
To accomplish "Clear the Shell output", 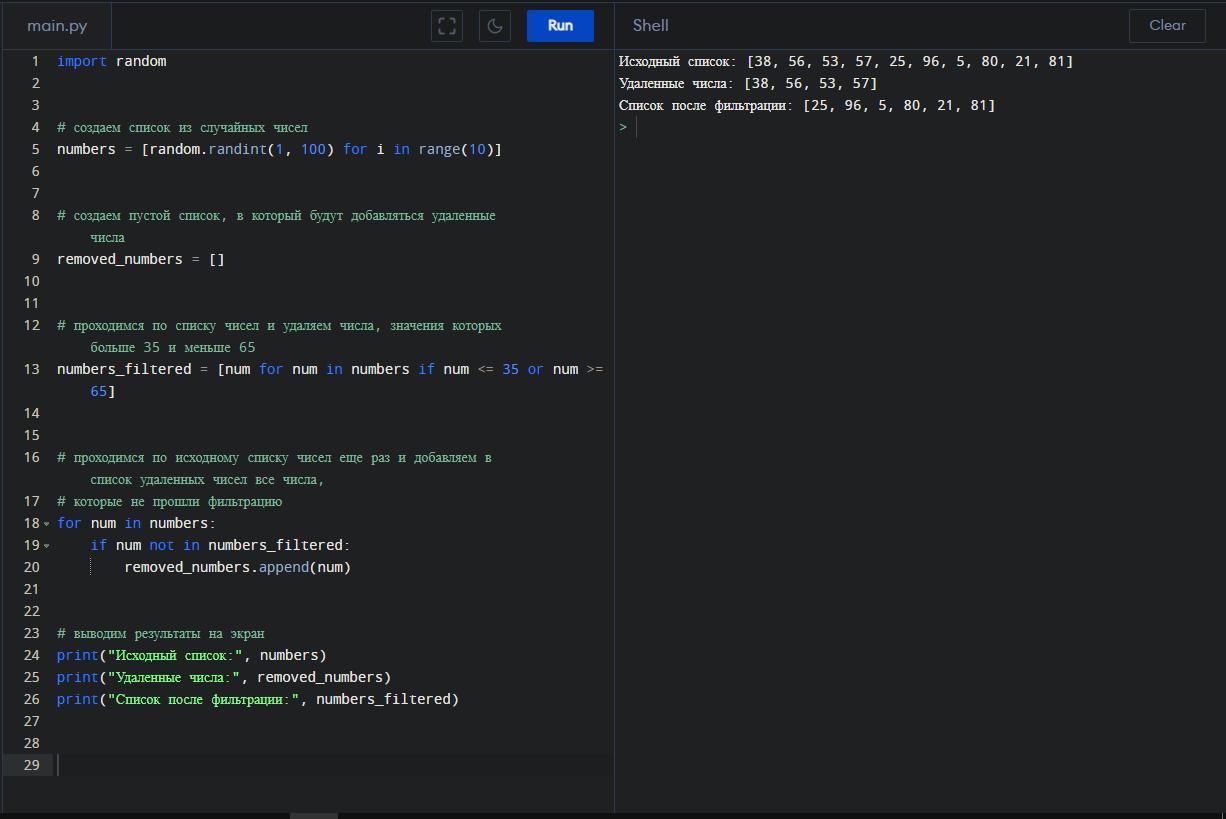I will coord(1167,26).
